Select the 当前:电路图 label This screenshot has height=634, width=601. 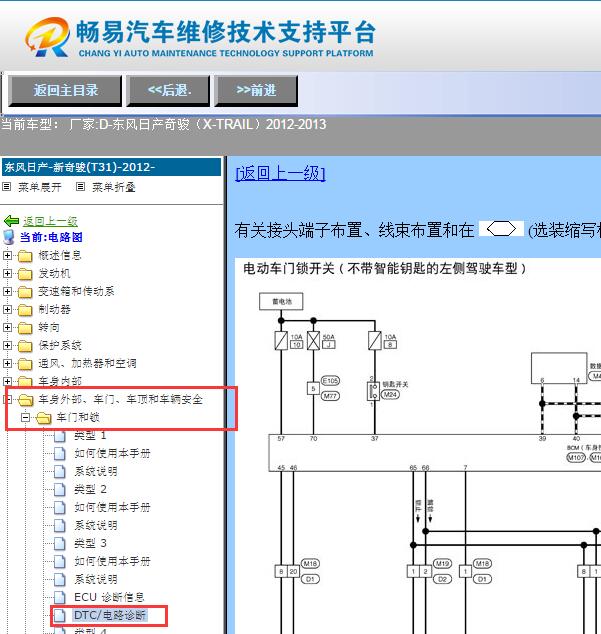[x=51, y=237]
